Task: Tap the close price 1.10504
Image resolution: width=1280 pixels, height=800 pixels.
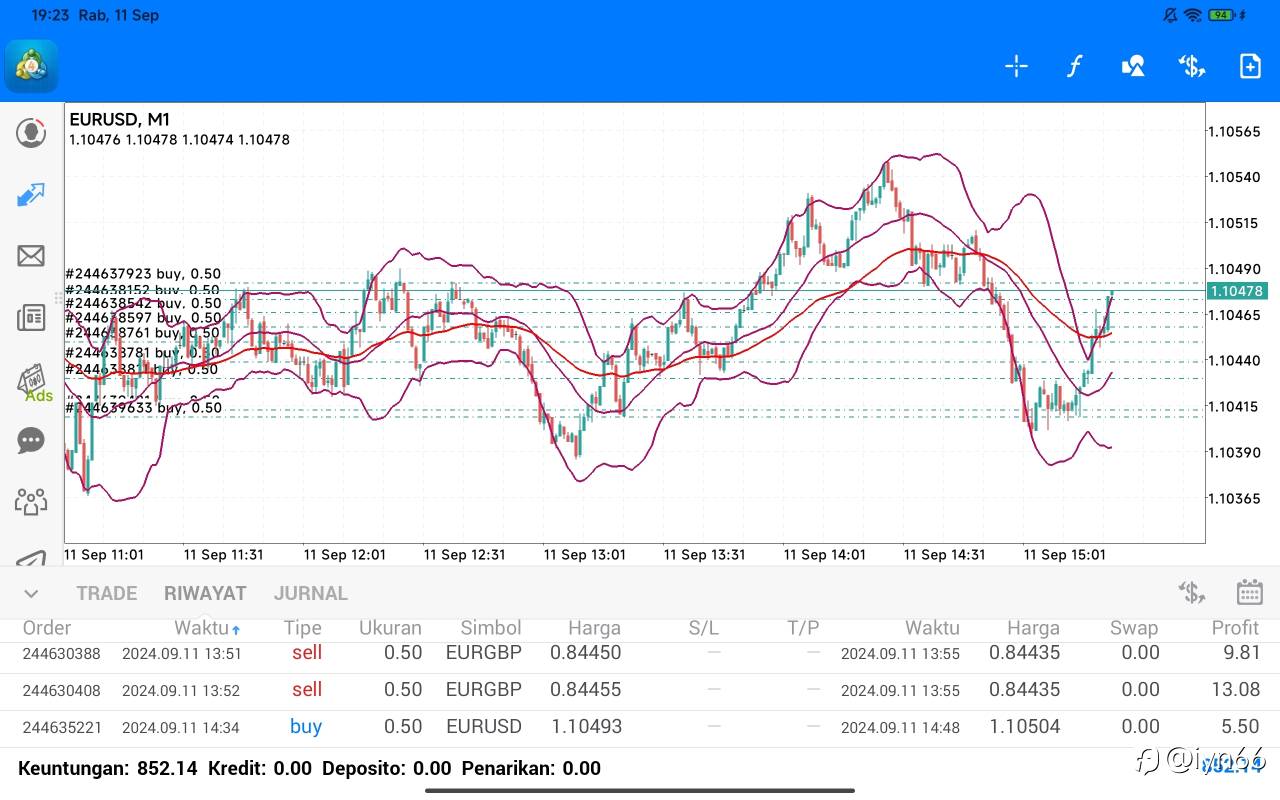Action: click(1024, 727)
